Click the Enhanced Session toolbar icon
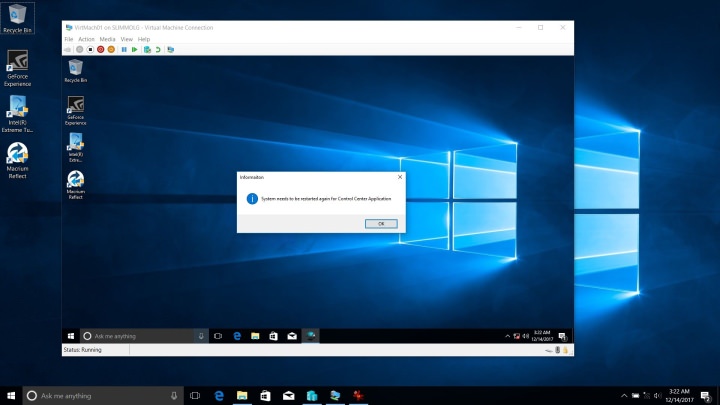Image resolution: width=720 pixels, height=405 pixels. (171, 49)
